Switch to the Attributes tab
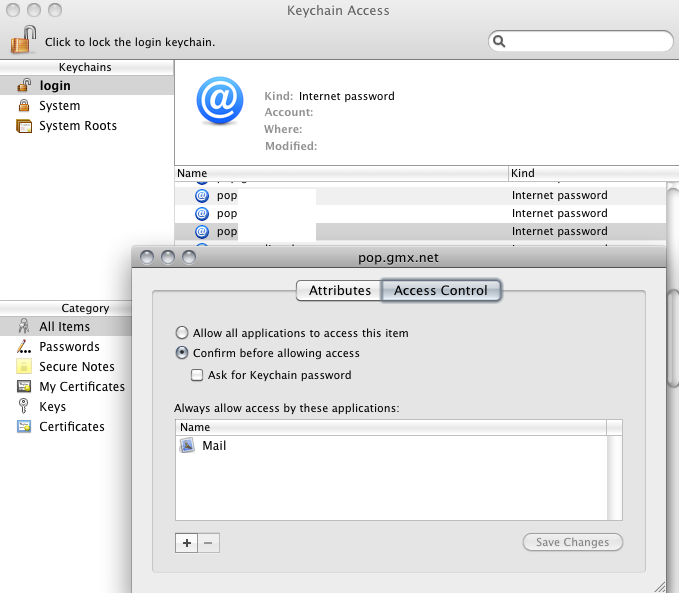This screenshot has width=679, height=593. pyautogui.click(x=339, y=290)
